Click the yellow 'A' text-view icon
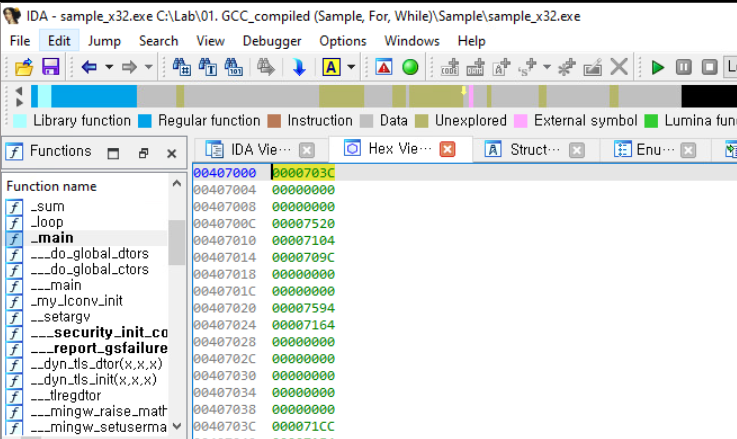 pyautogui.click(x=331, y=67)
